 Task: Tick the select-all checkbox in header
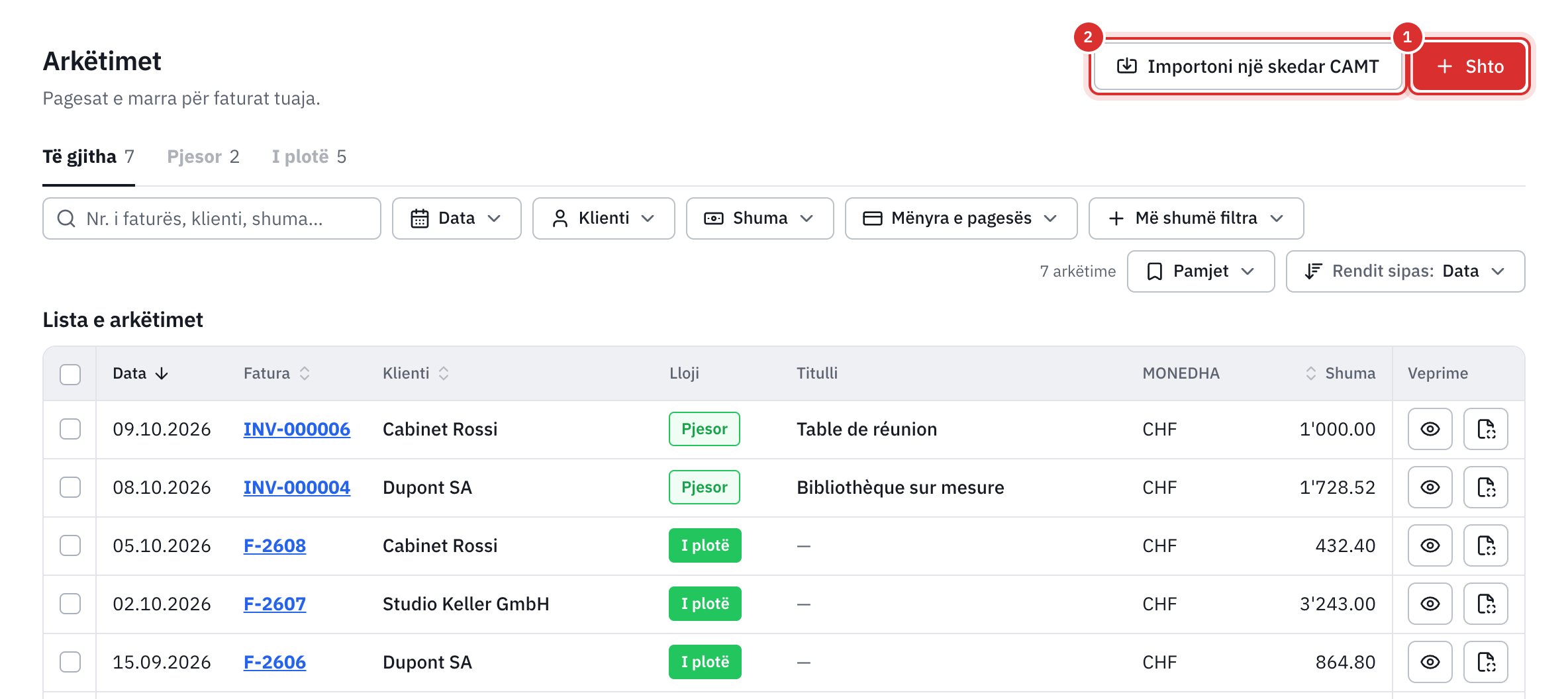point(70,374)
